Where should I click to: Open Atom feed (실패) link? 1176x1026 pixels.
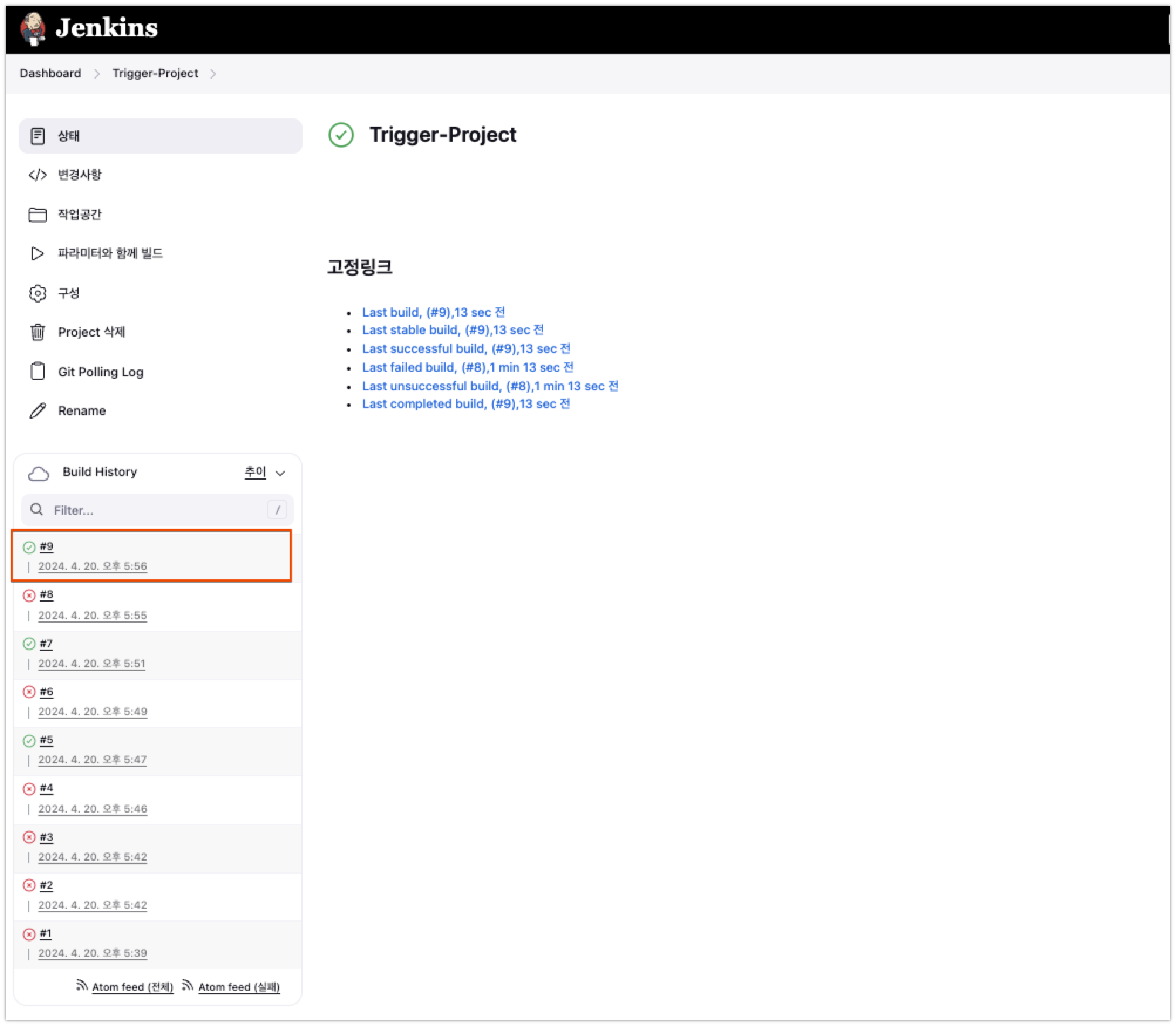pos(239,987)
